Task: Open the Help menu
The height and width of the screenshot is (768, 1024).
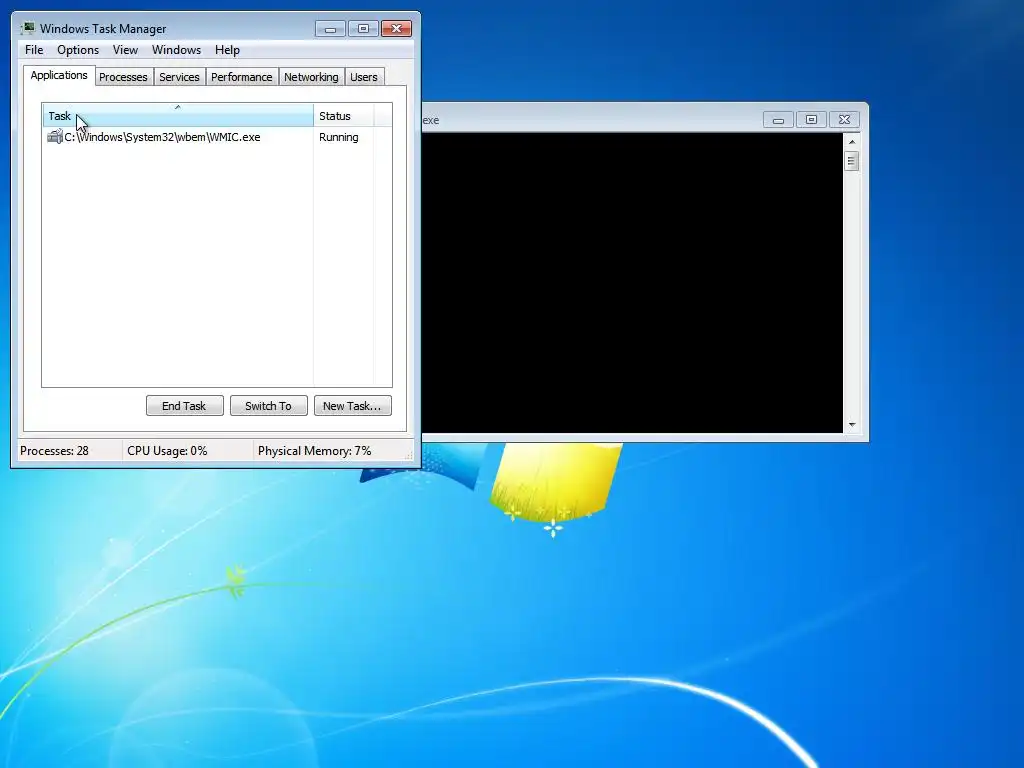Action: coord(227,50)
